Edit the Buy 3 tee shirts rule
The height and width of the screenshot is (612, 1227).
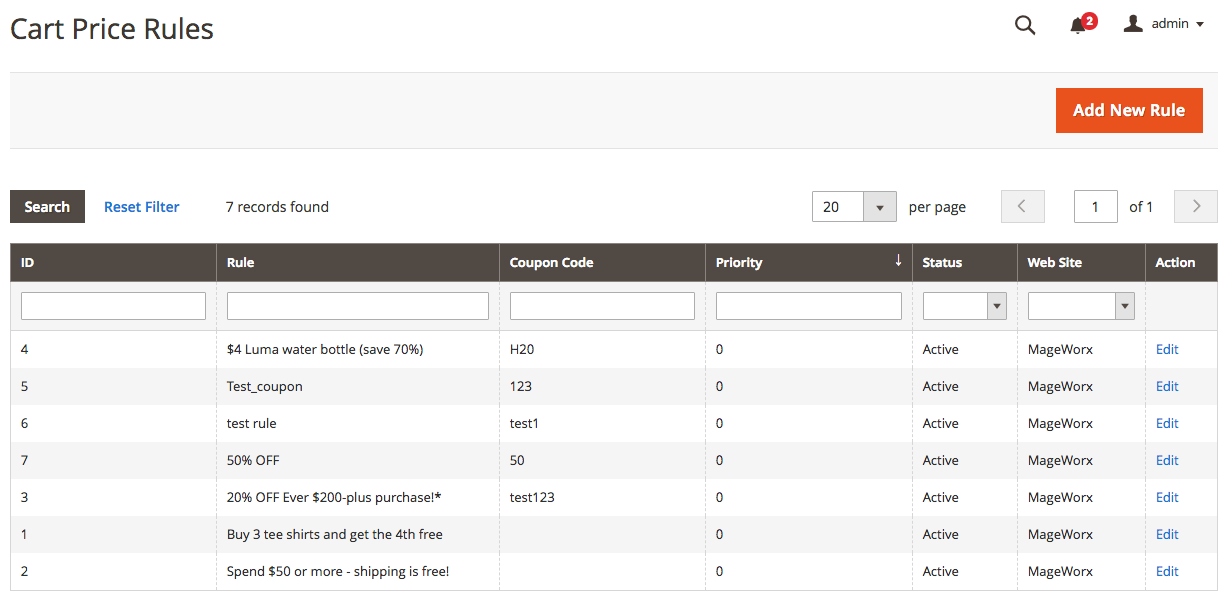point(1167,535)
